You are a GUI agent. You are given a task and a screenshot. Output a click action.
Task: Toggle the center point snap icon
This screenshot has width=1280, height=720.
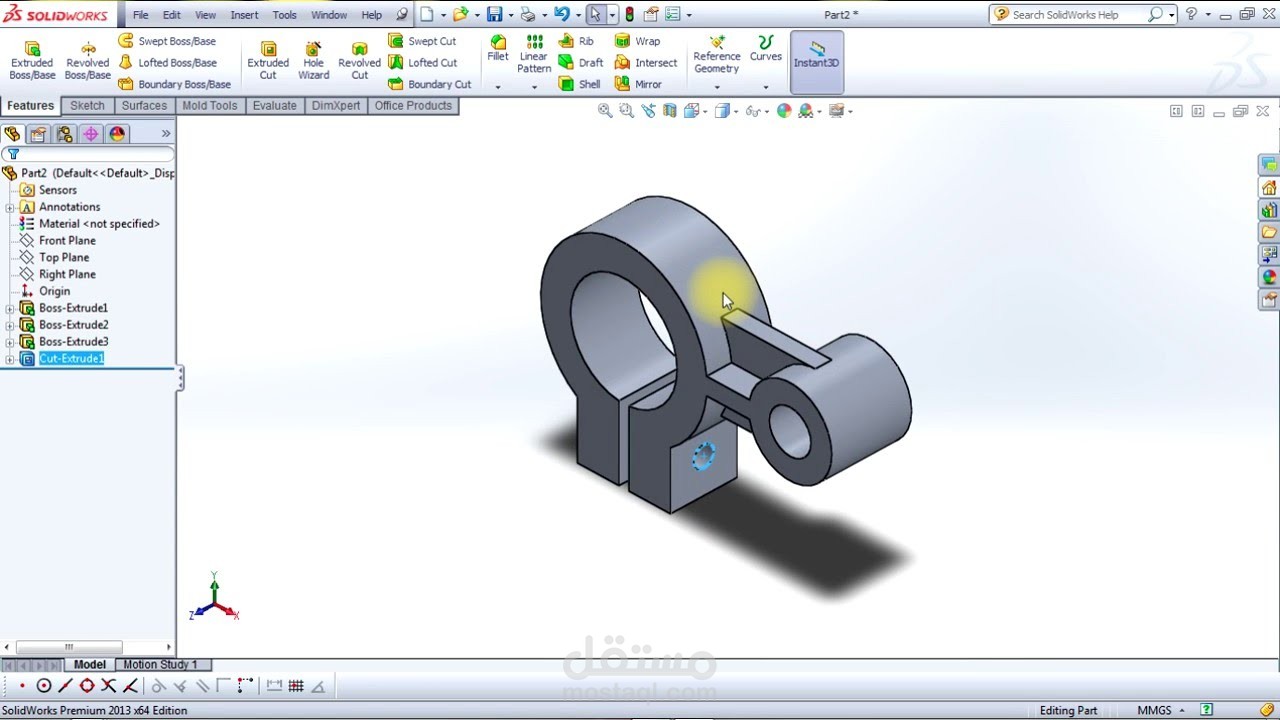(44, 686)
